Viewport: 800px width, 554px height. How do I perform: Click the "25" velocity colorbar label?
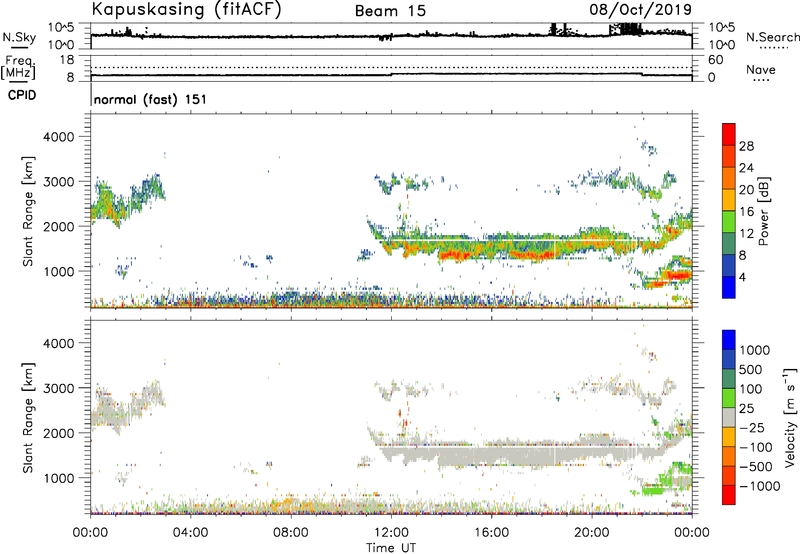(x=747, y=409)
